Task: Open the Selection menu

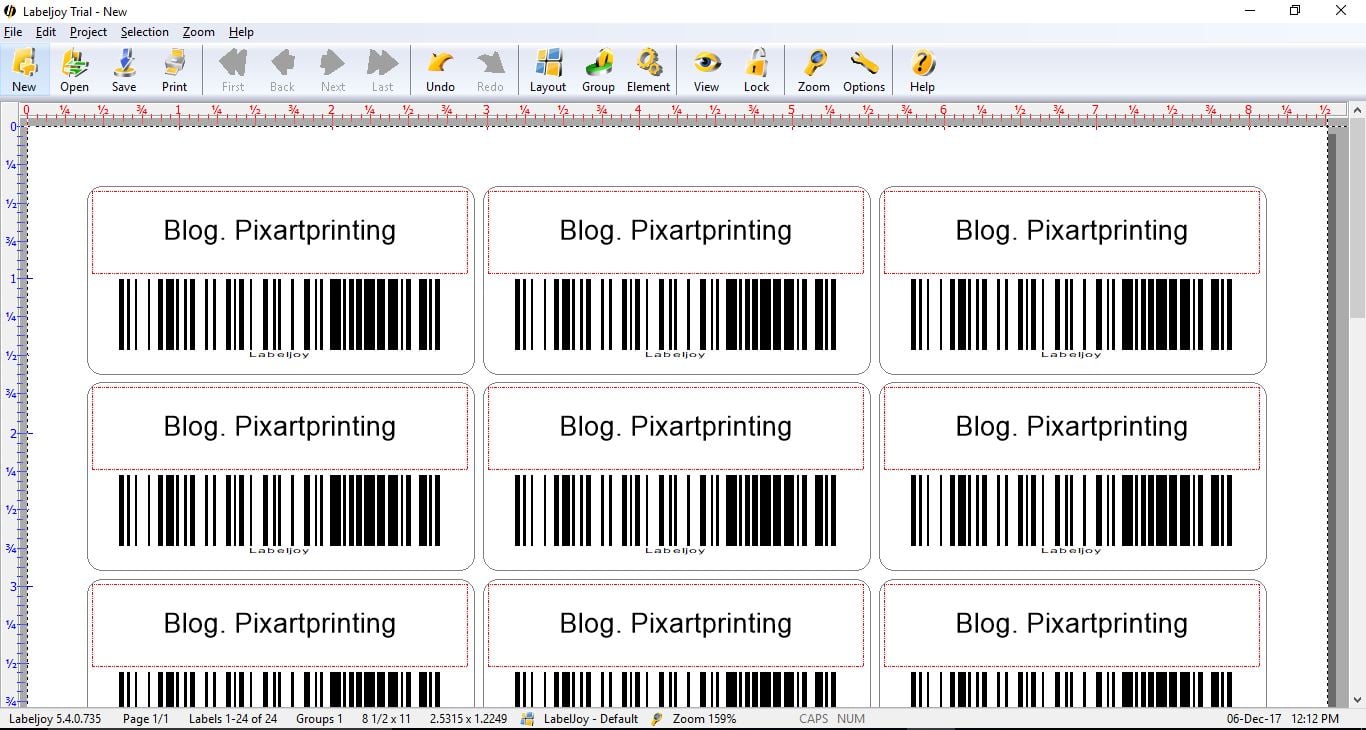Action: pos(145,32)
